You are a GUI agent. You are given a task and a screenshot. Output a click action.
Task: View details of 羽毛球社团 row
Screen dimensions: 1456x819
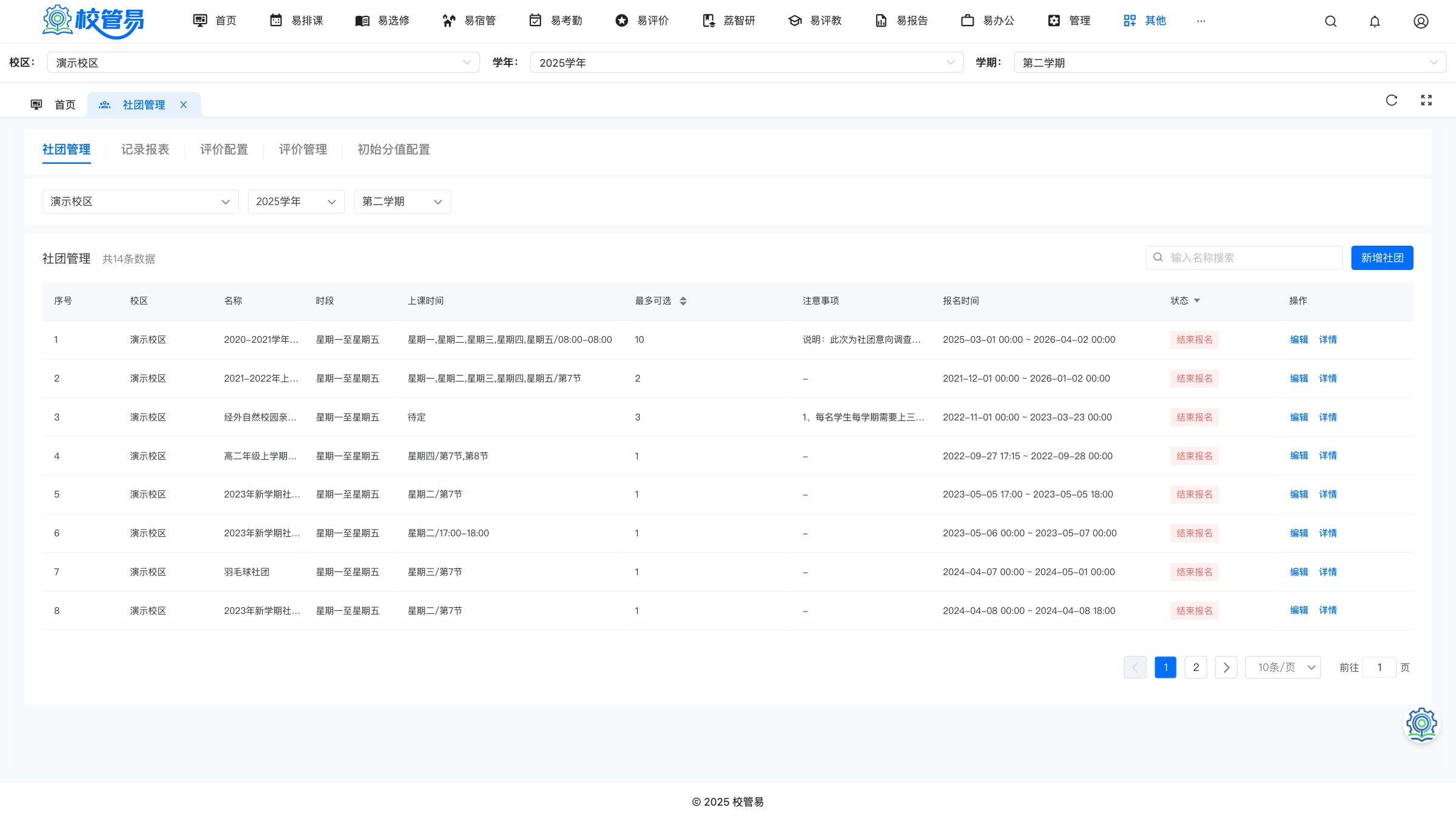(x=1328, y=572)
